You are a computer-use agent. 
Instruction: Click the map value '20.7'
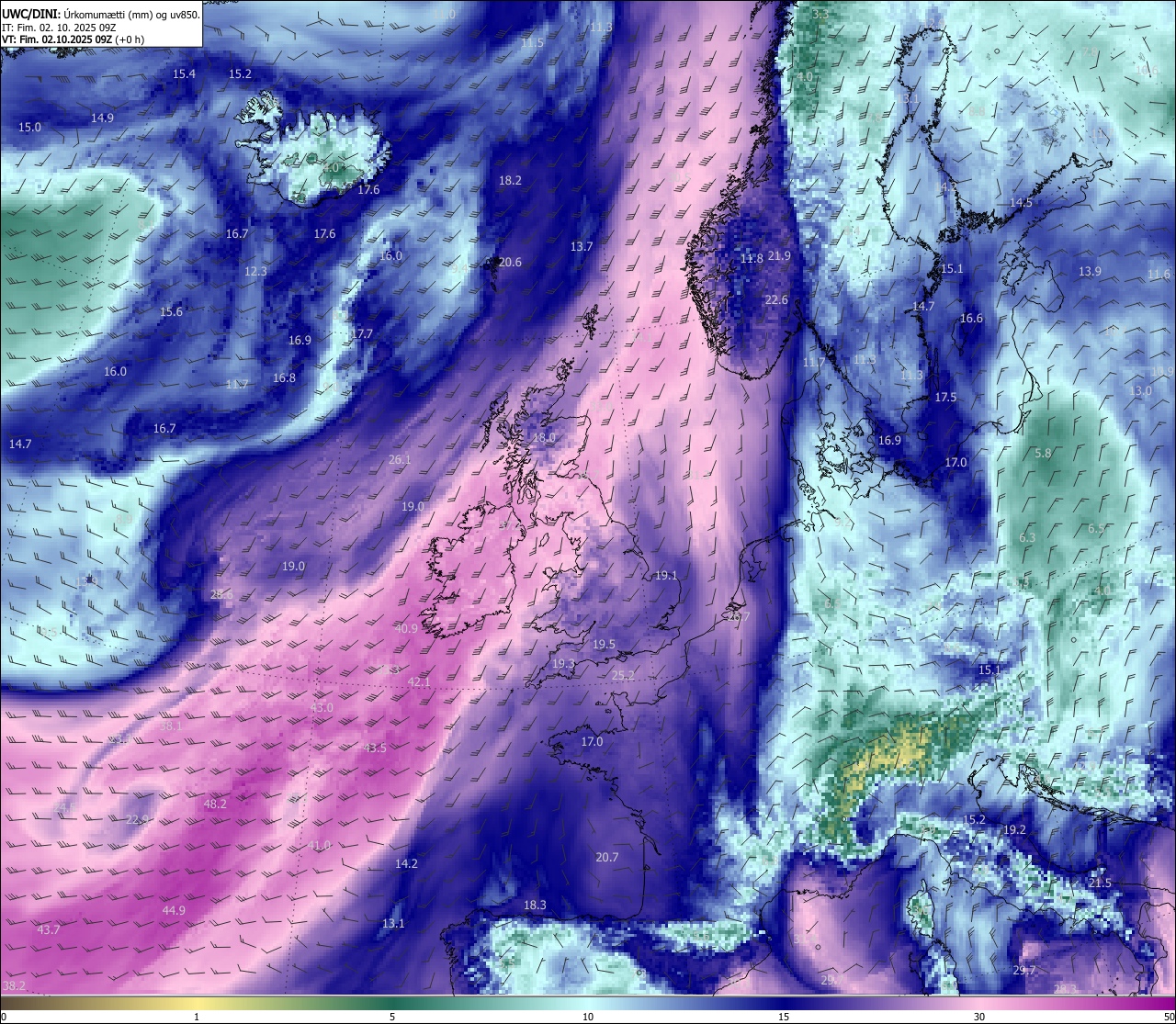tap(606, 857)
